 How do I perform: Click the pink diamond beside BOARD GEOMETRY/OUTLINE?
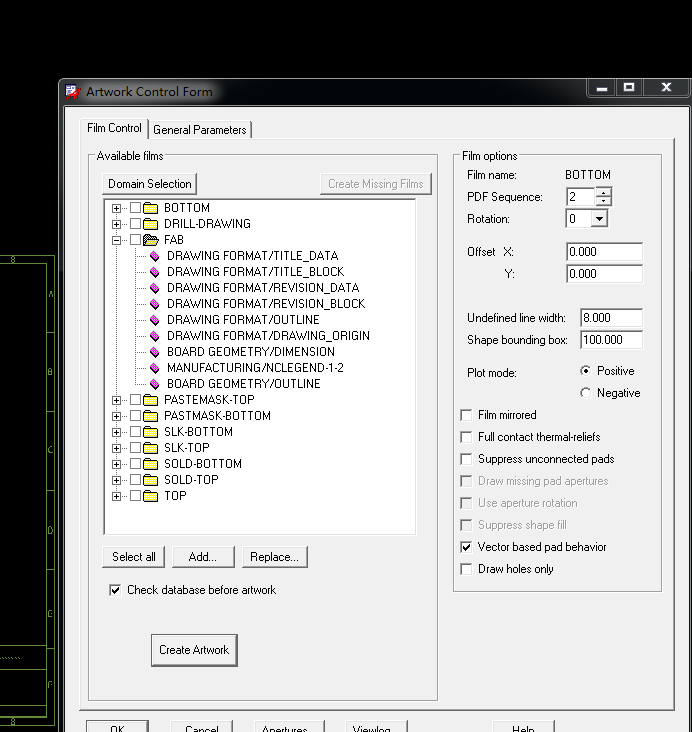point(155,384)
